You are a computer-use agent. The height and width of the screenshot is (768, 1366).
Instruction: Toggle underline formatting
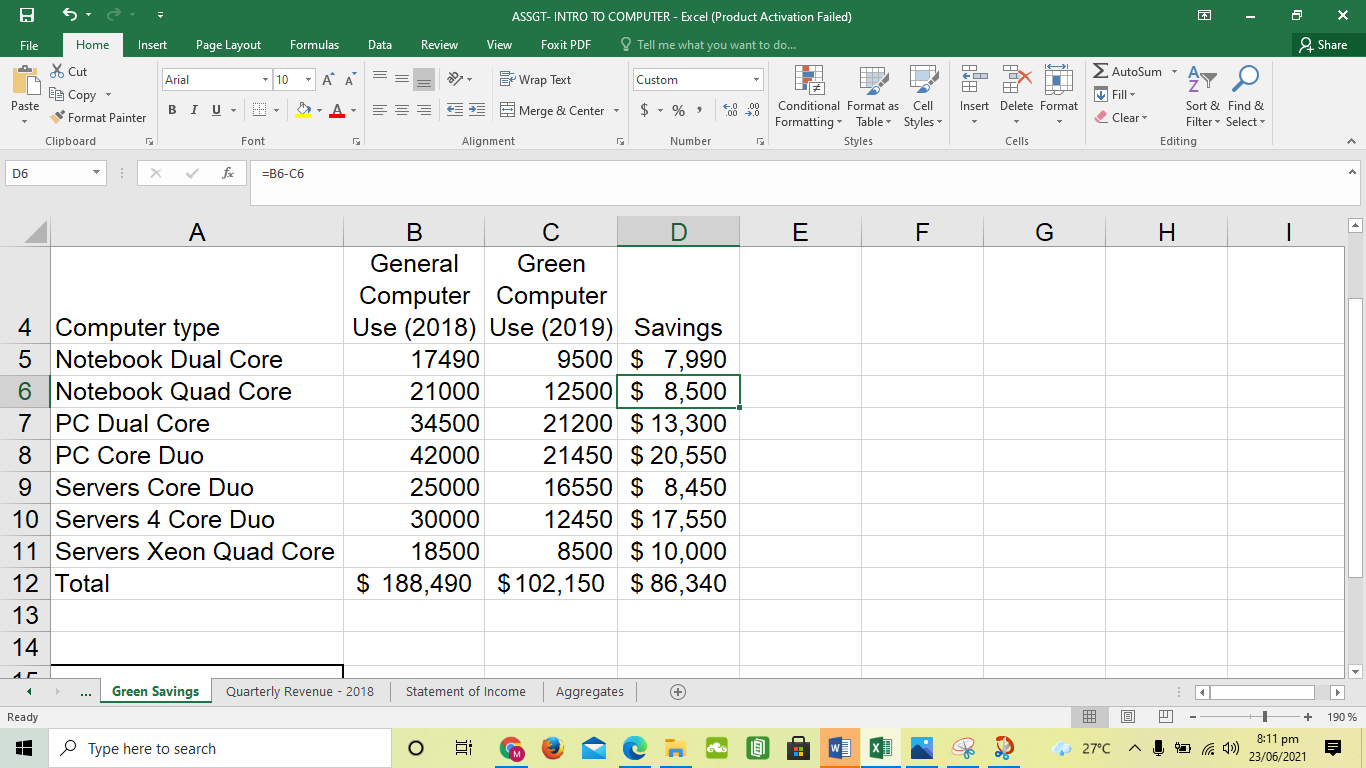coord(213,110)
